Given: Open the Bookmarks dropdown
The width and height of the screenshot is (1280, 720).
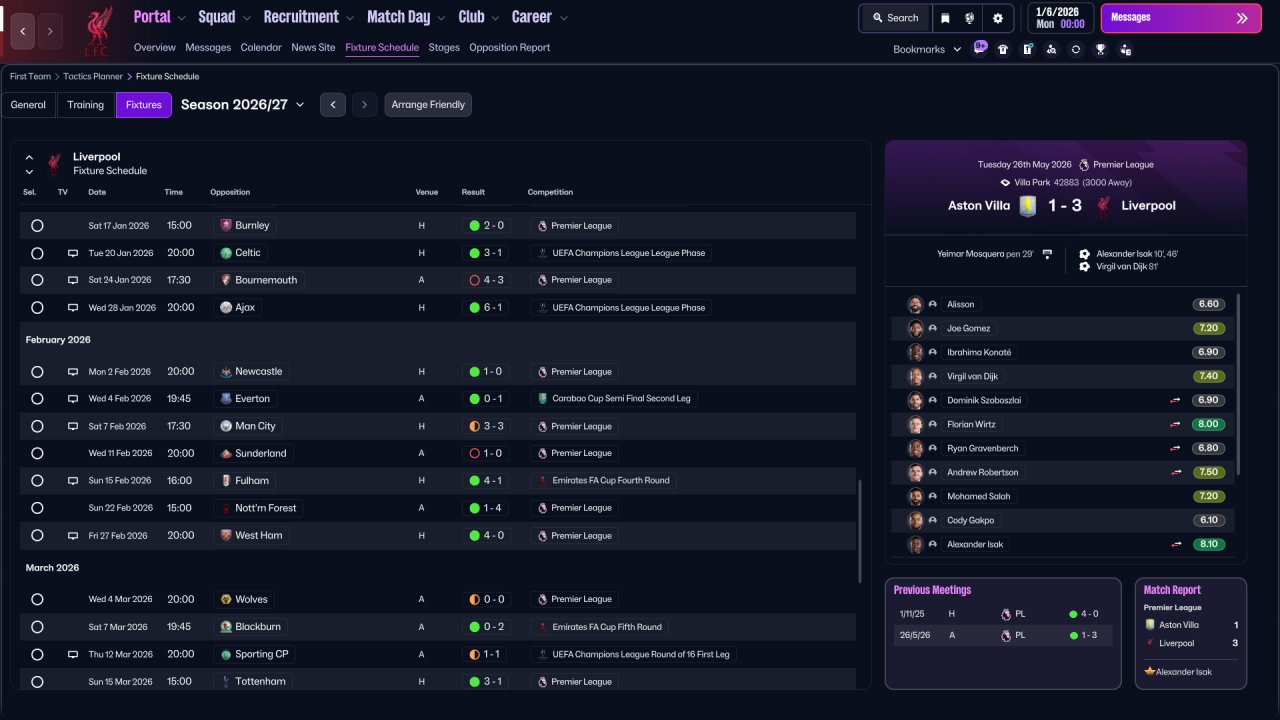Looking at the screenshot, I should (927, 49).
